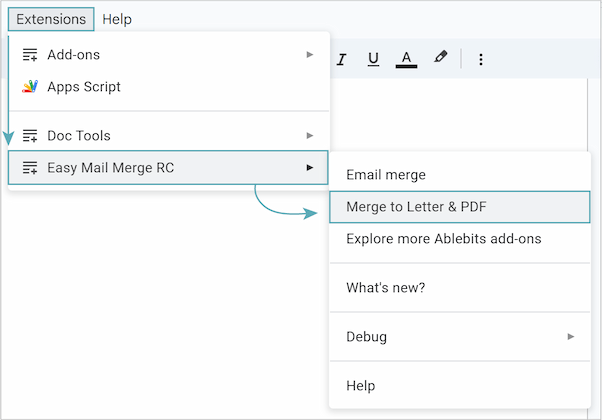Click Help in the Easy Mail Merge submenu
602x420 pixels.
(460, 385)
